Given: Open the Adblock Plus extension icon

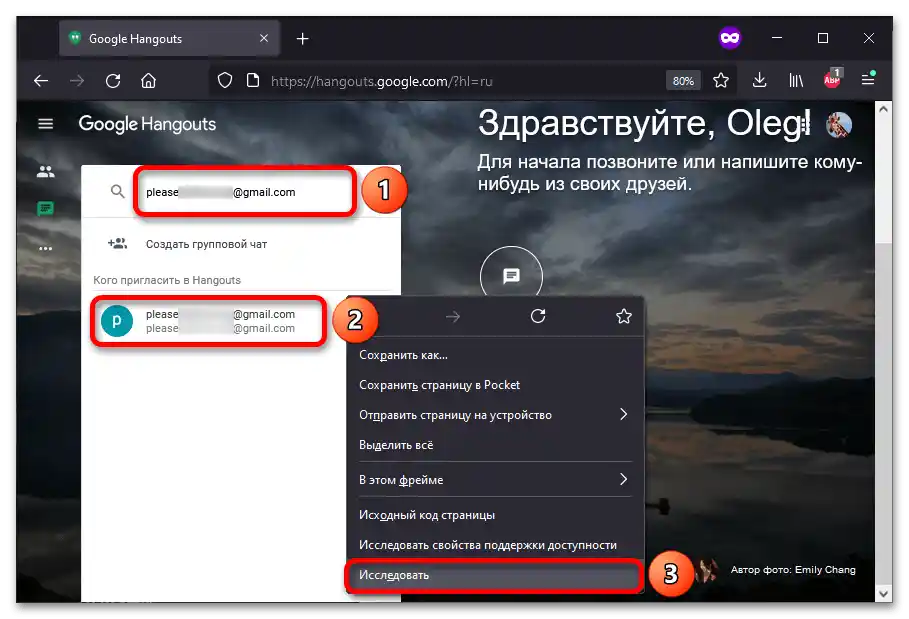Looking at the screenshot, I should (x=832, y=79).
